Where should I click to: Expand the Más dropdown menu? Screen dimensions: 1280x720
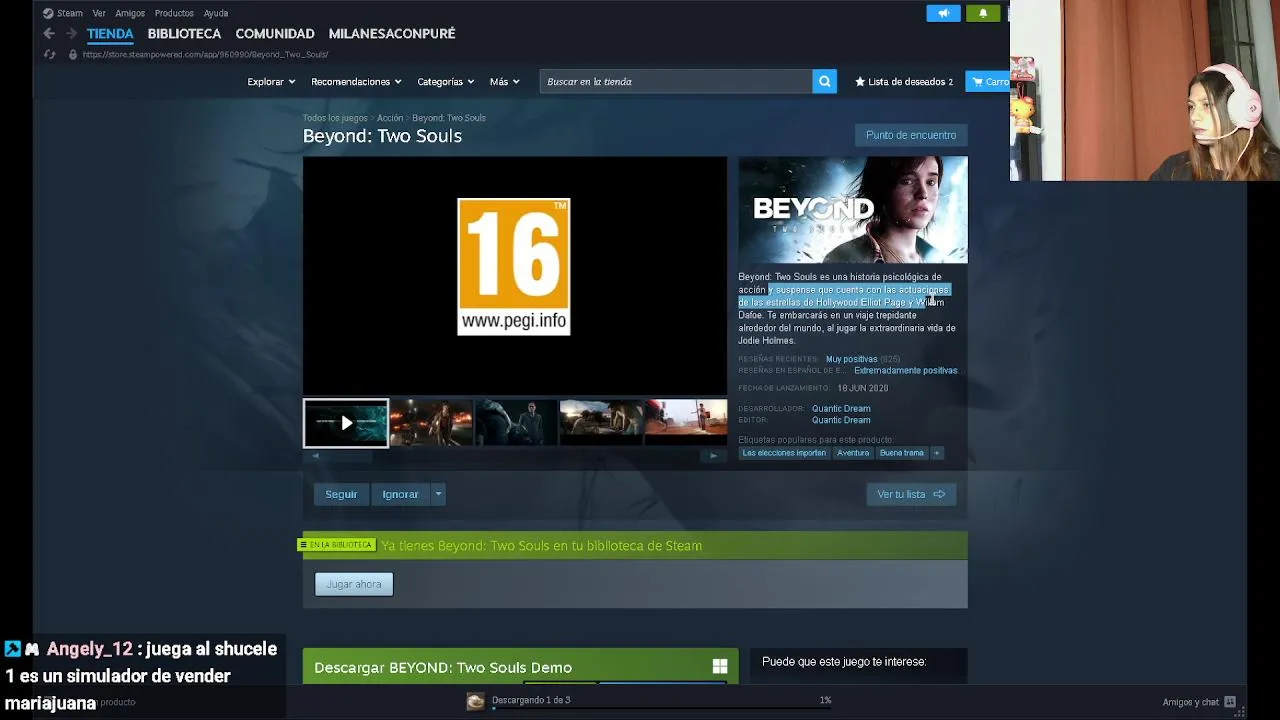pos(505,82)
